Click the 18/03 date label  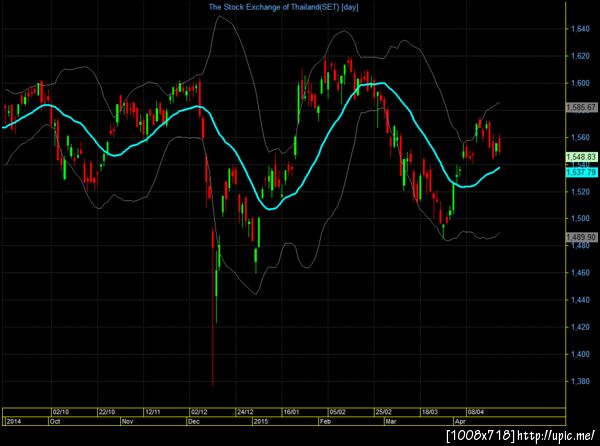click(430, 412)
